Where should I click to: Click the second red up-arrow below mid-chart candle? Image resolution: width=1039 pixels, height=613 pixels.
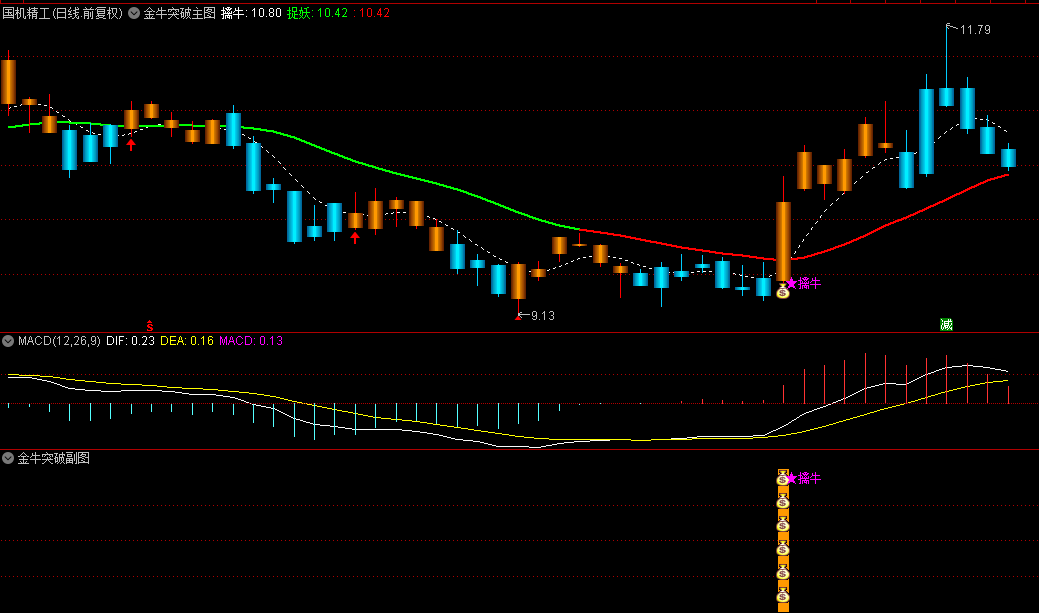point(355,237)
